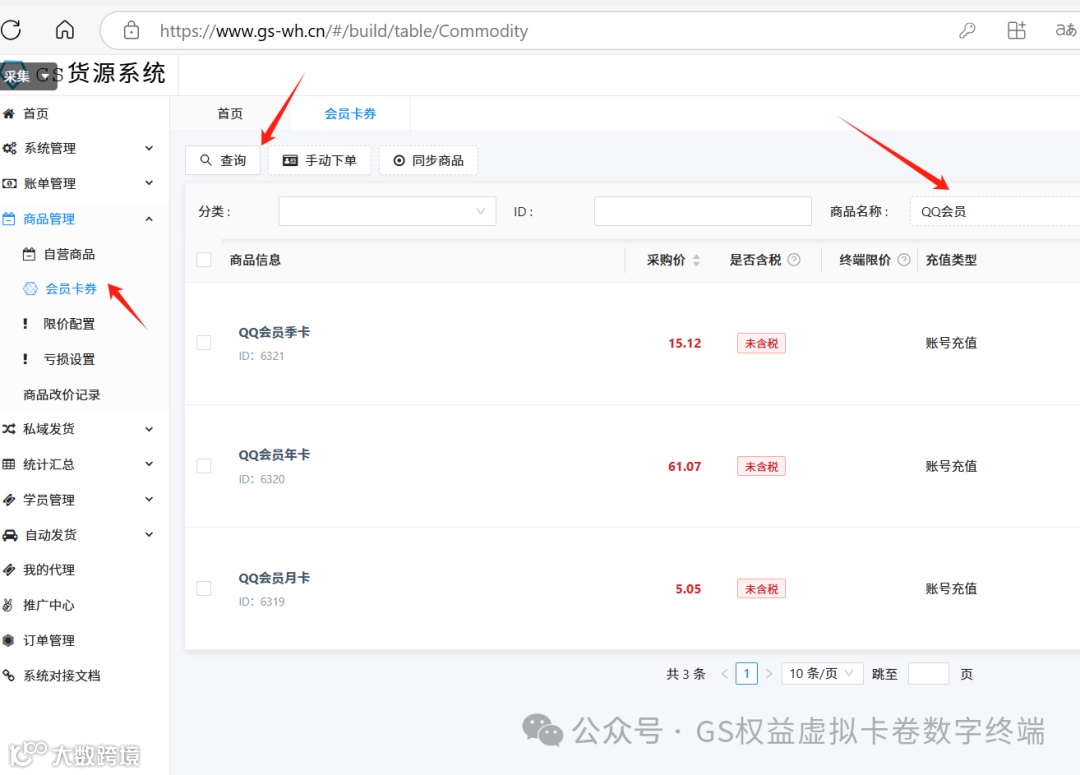Screen dimensions: 1080x775
Task: Check the QQ会员季卡 row checkbox
Action: pyautogui.click(x=204, y=342)
